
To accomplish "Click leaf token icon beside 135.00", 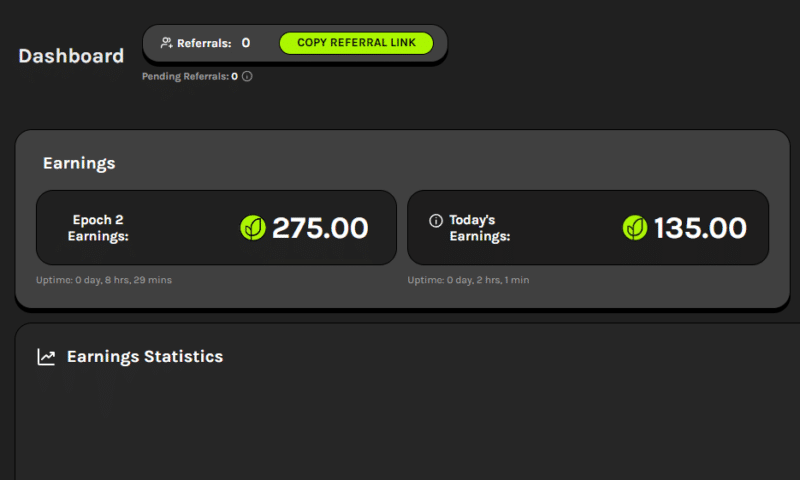I will 635,228.
